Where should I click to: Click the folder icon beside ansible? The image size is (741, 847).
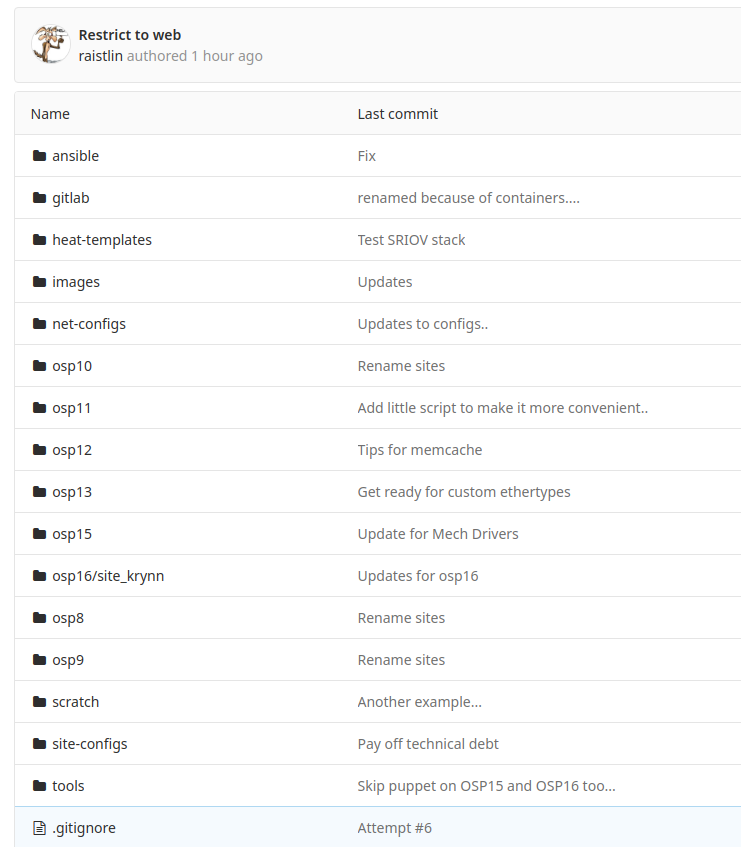point(40,156)
